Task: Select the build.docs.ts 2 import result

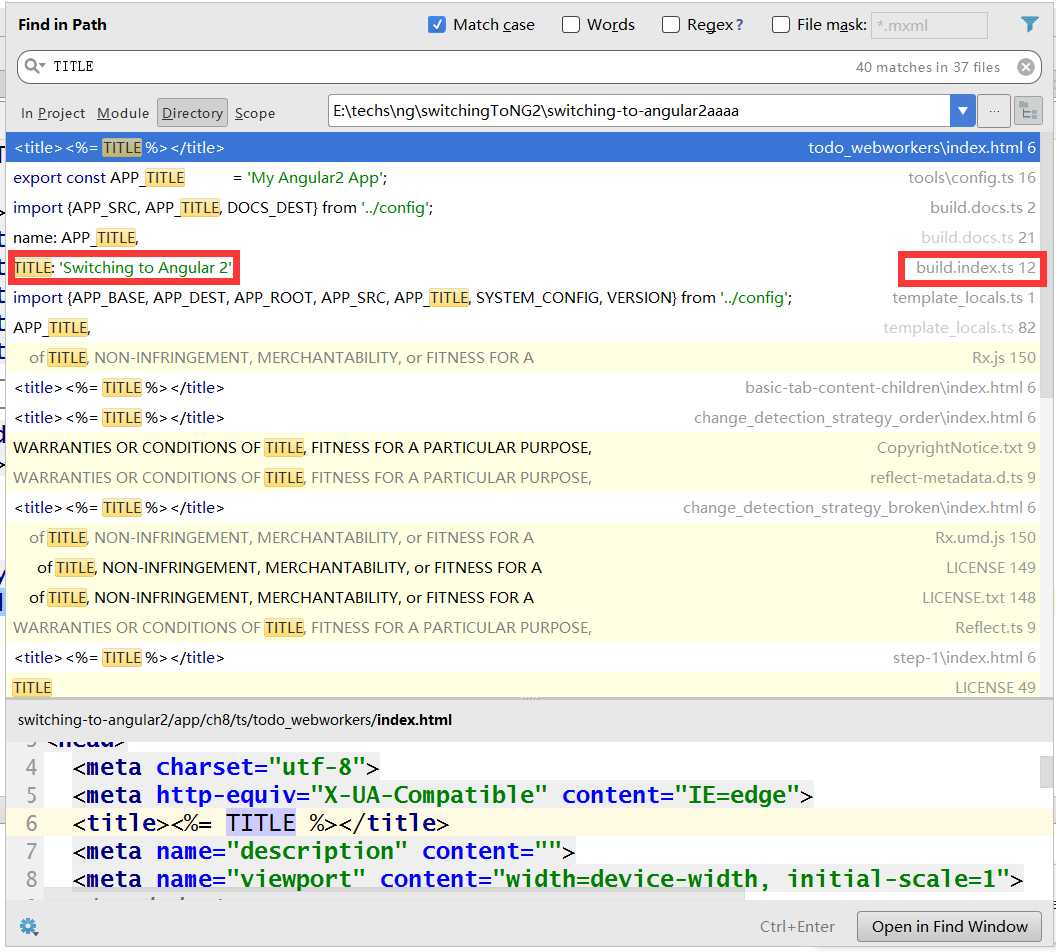Action: [523, 207]
